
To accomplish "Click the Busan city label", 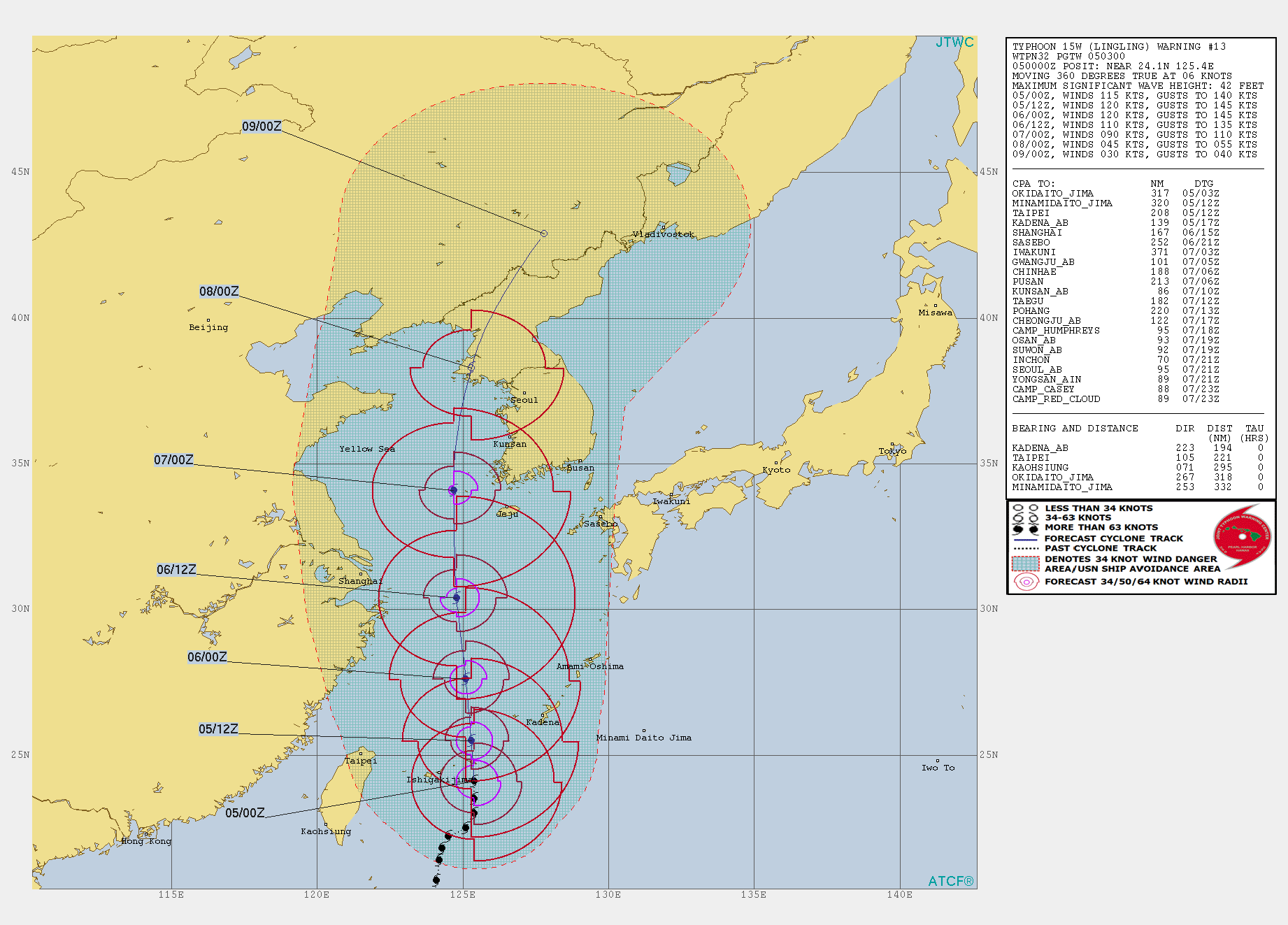I will (x=580, y=468).
